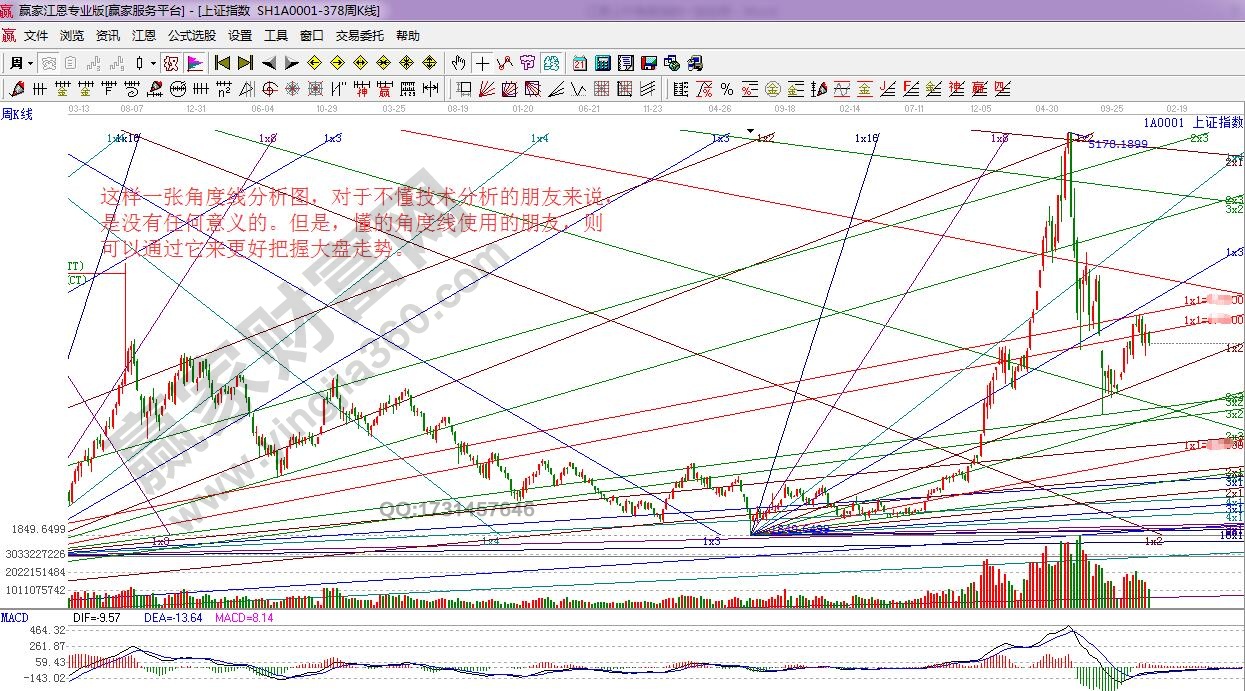
Task: Select the percent (%) drawing tool
Action: 727,89
